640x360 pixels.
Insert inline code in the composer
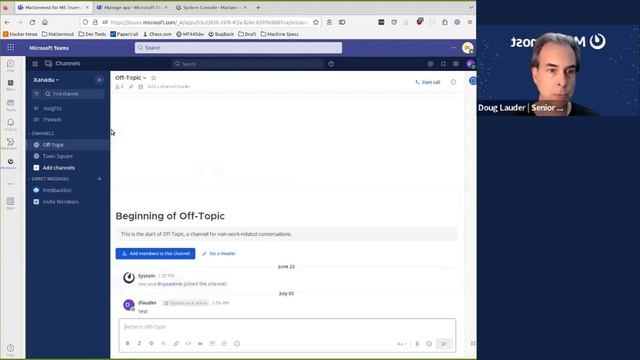(x=188, y=344)
